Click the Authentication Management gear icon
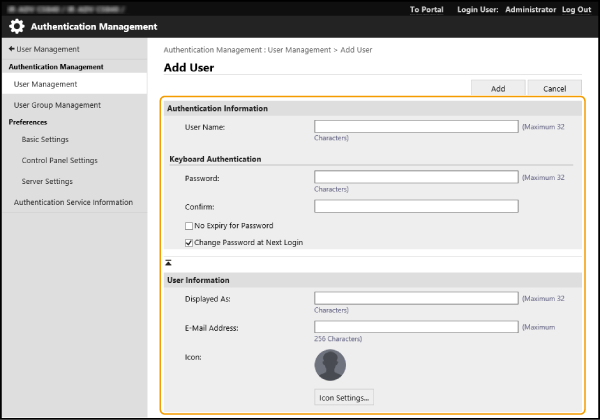 click(17, 27)
